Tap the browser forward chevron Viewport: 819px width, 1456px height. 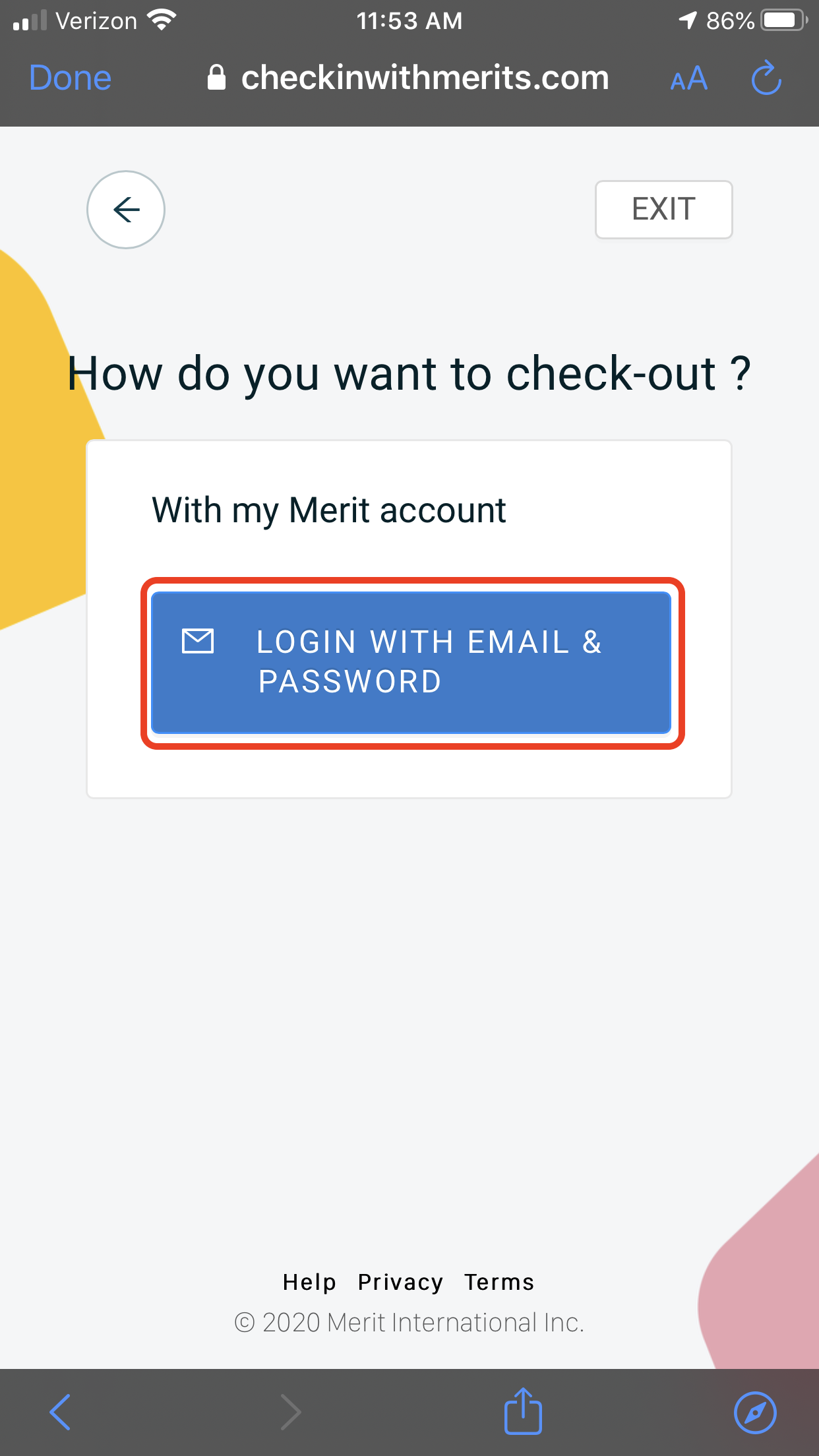[x=291, y=1412]
